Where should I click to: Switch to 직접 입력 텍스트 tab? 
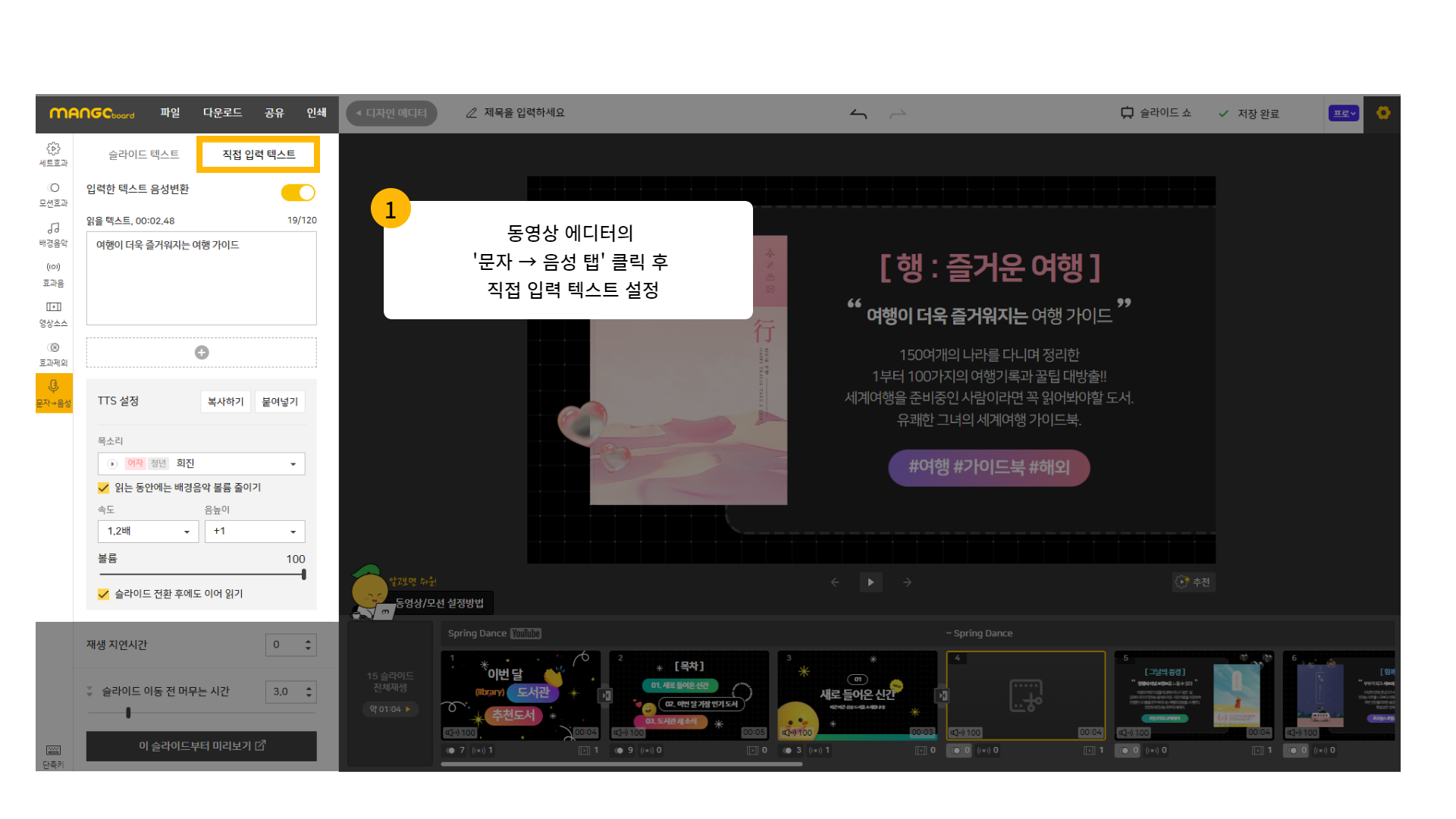(x=259, y=155)
